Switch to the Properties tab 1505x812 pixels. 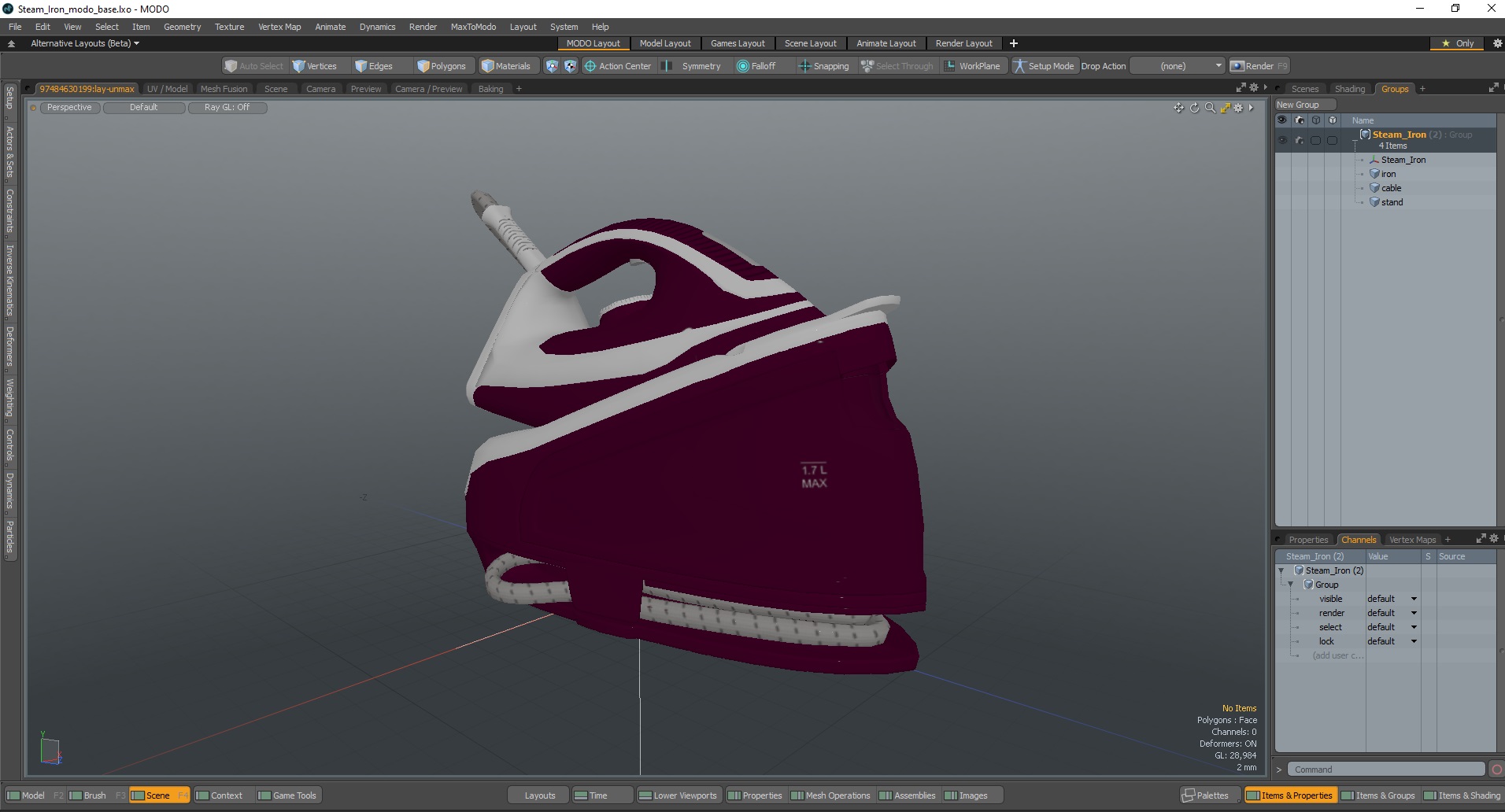1308,540
